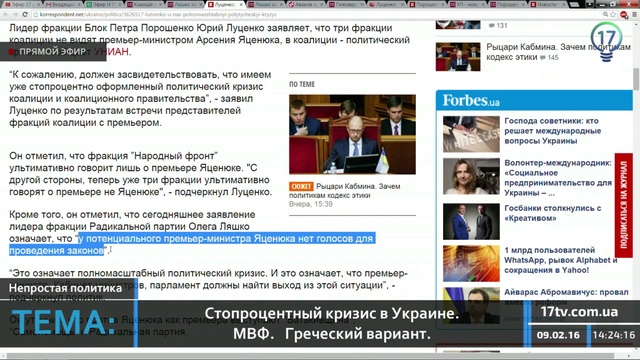Click the vertical page scrollbar thumb

(x=636, y=79)
